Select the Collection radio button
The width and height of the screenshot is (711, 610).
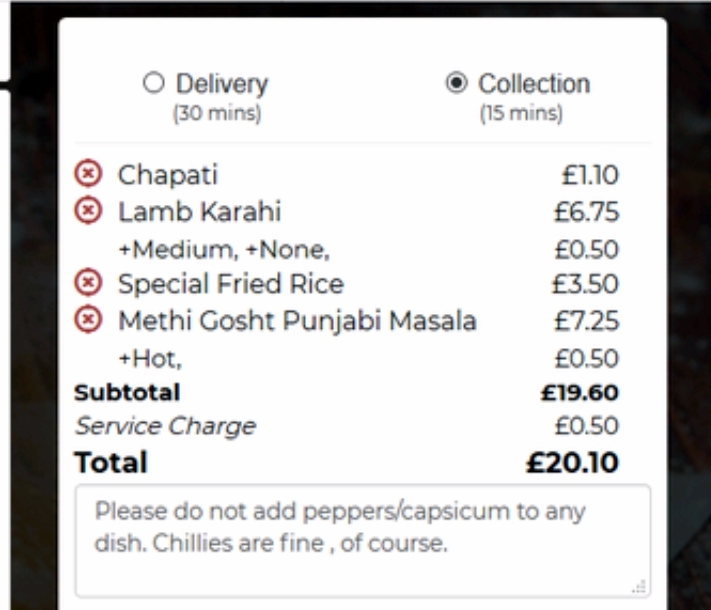[x=455, y=83]
